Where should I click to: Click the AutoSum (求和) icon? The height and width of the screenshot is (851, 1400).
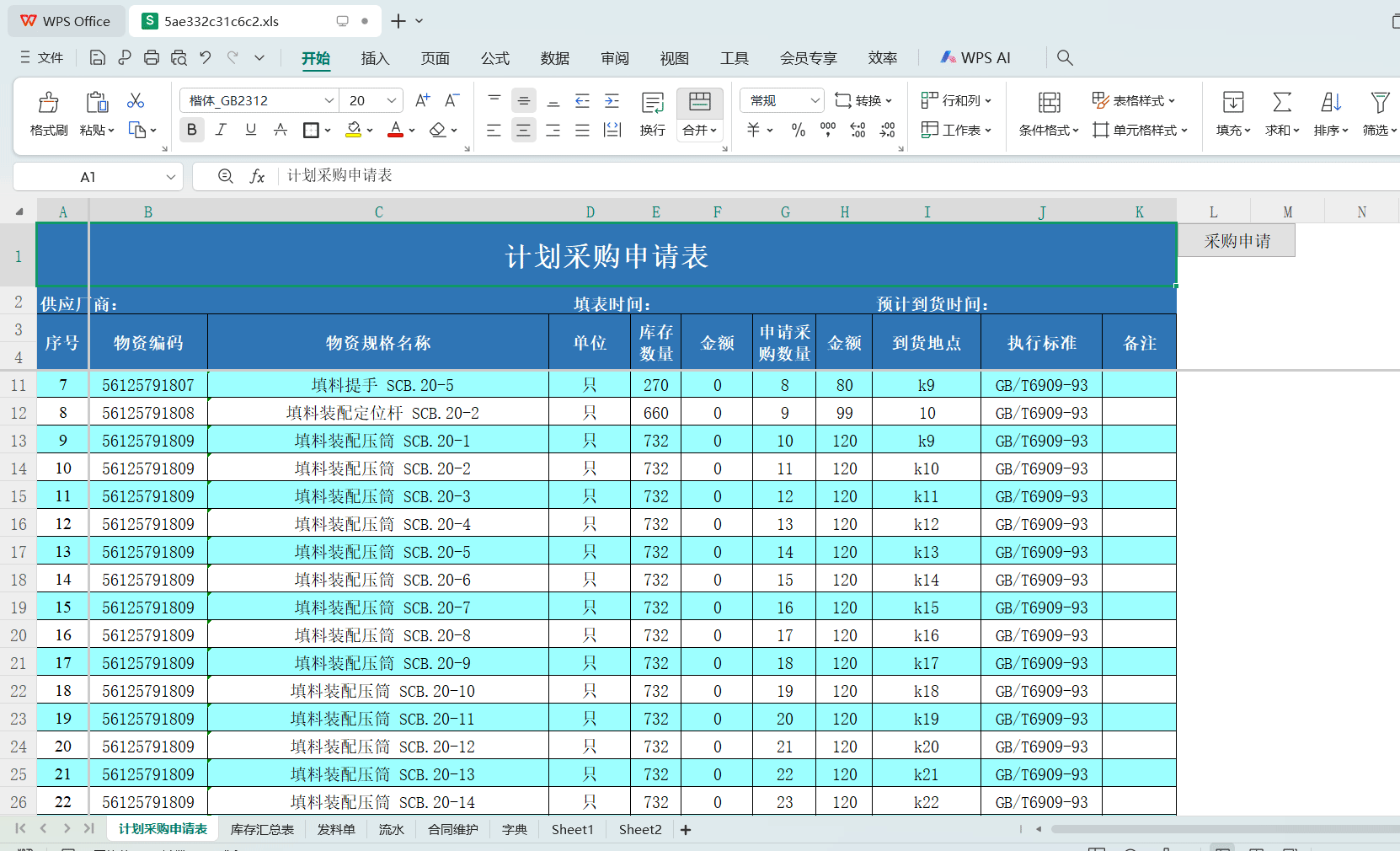[1281, 114]
